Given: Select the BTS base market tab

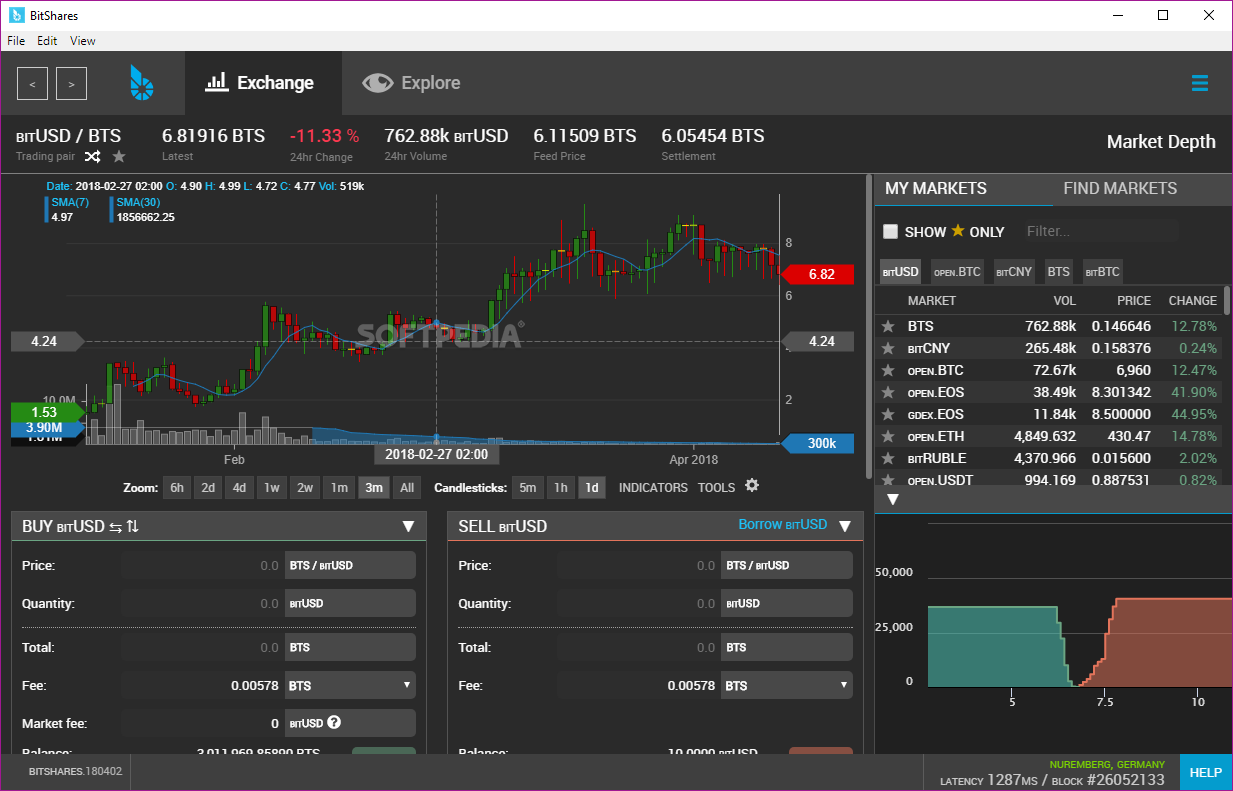Looking at the screenshot, I should (x=1059, y=271).
